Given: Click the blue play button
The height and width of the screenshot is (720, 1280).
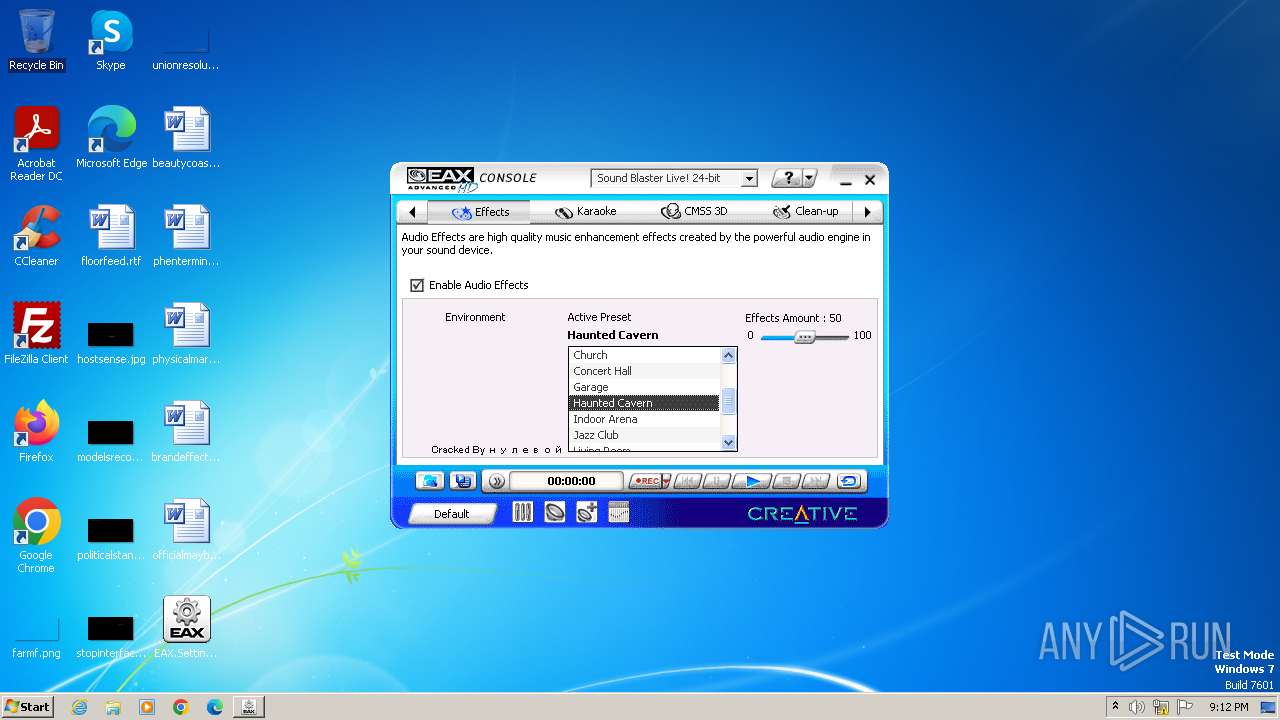Looking at the screenshot, I should 752,481.
